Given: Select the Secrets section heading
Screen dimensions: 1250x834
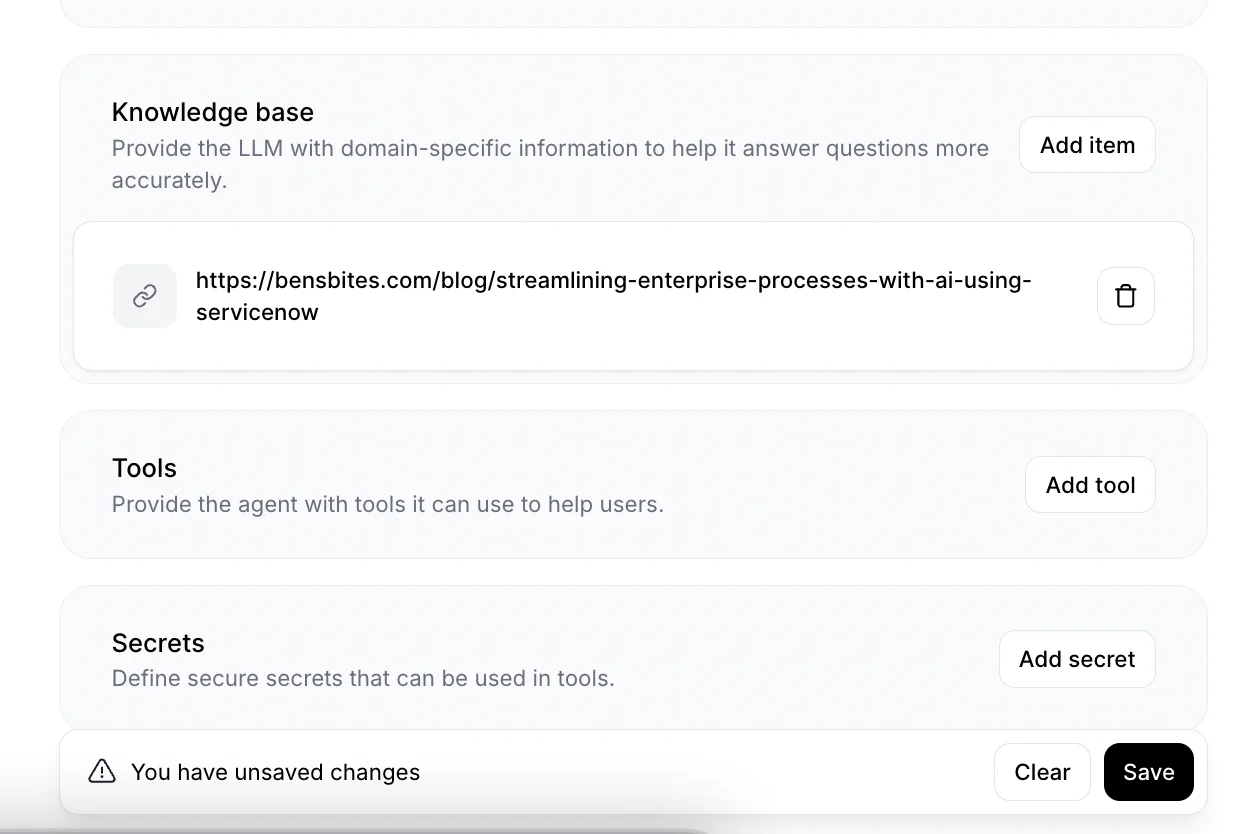Looking at the screenshot, I should 158,643.
